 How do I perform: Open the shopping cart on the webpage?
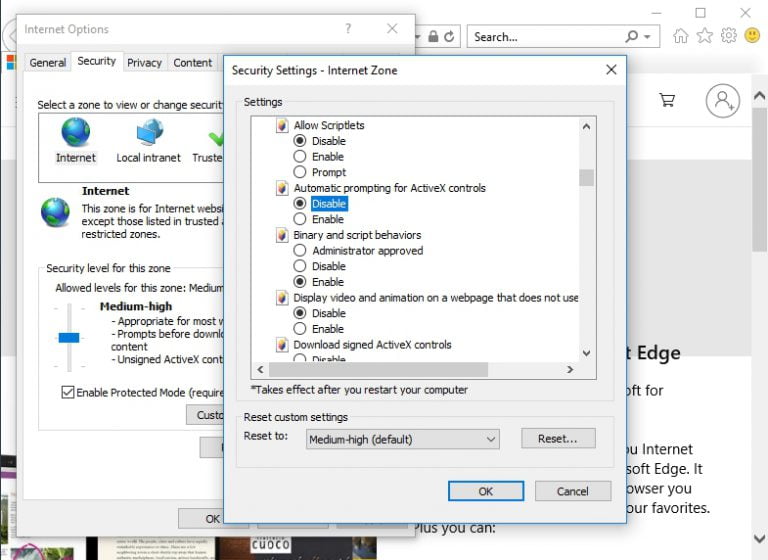(x=667, y=100)
